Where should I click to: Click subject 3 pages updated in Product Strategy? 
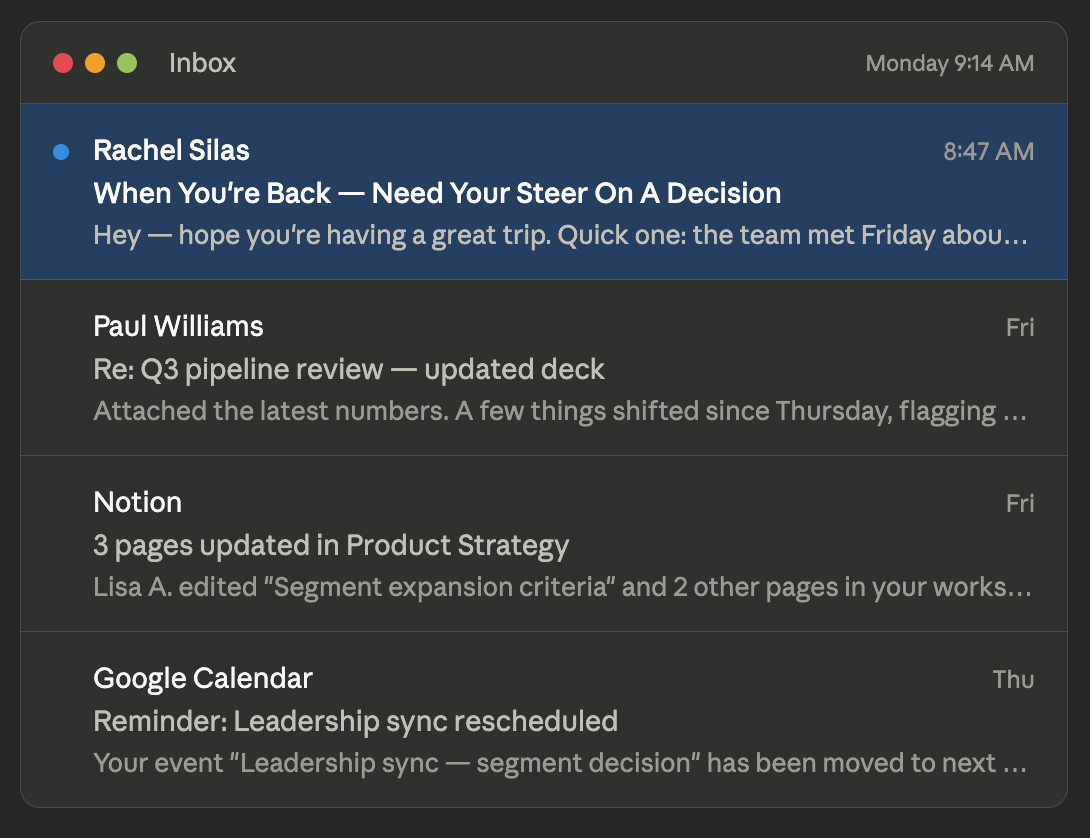(x=330, y=545)
